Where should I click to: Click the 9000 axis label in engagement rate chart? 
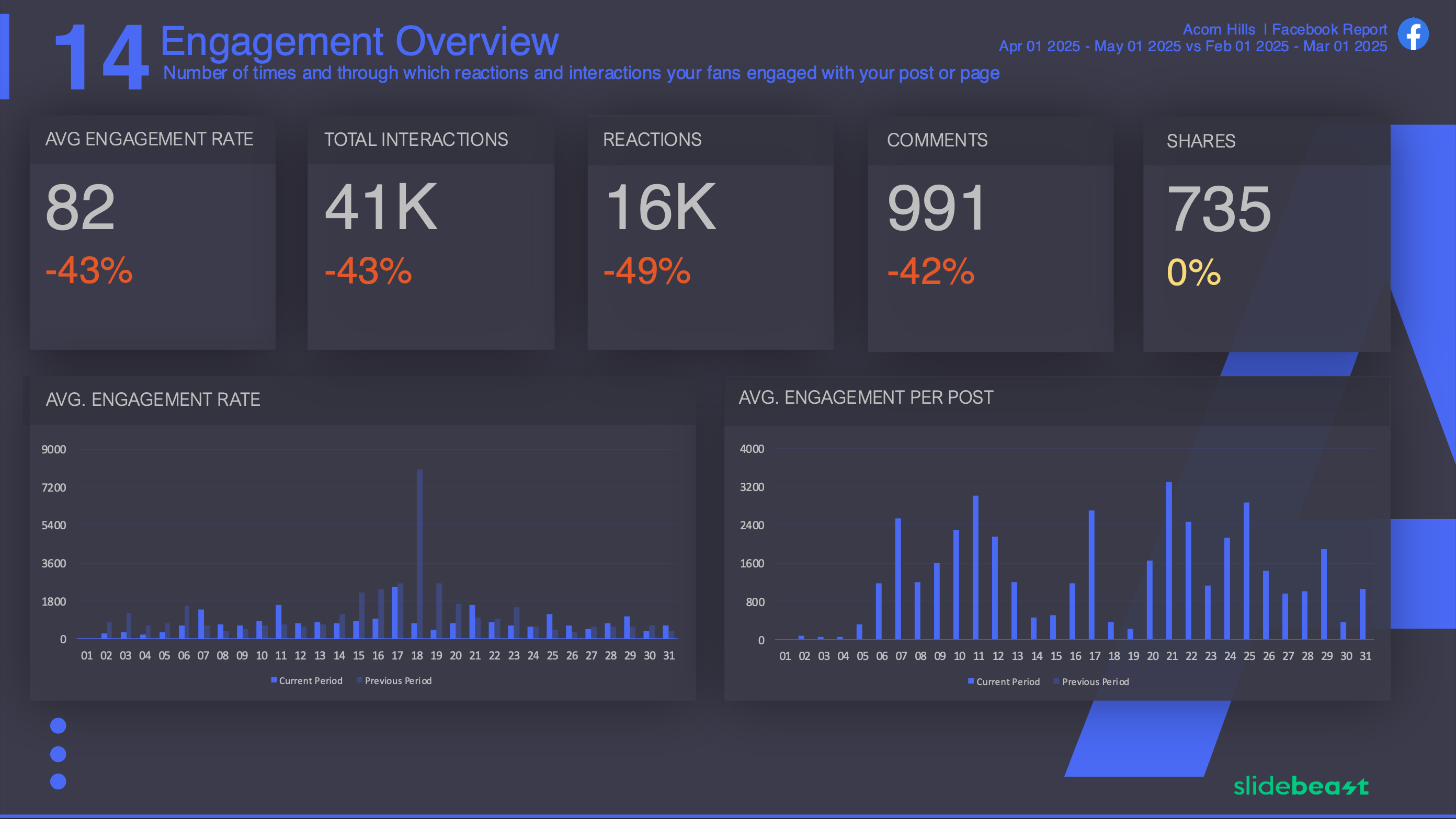point(54,449)
